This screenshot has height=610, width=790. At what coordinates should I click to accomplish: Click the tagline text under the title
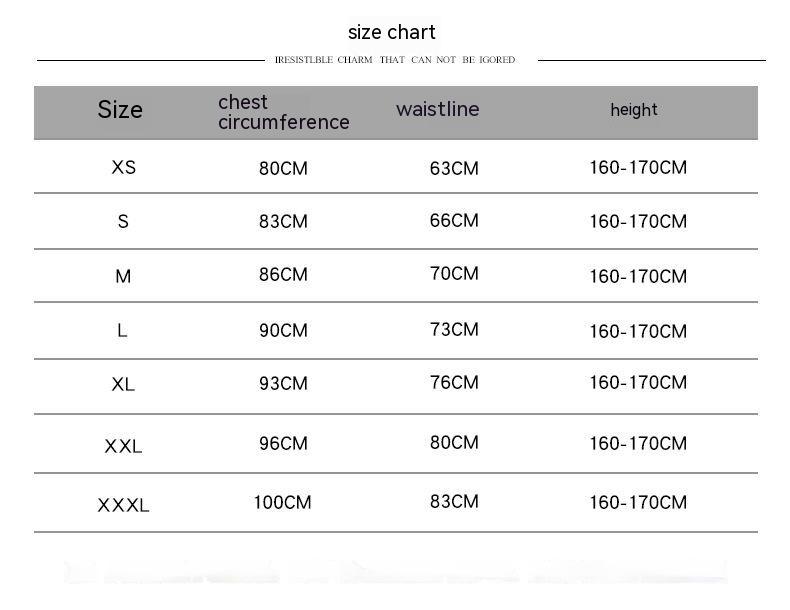click(395, 60)
